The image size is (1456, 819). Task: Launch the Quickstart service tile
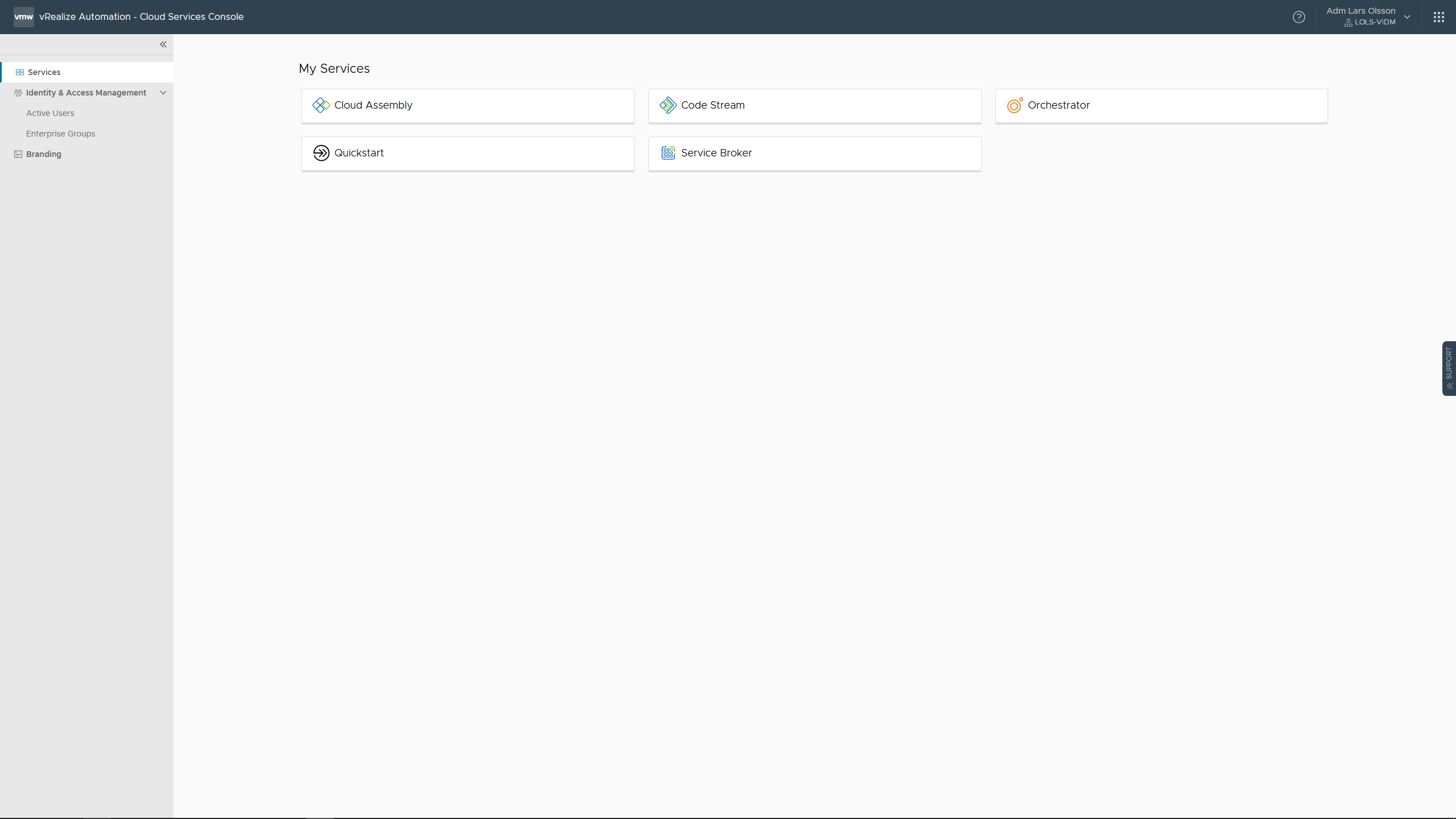coord(468,154)
